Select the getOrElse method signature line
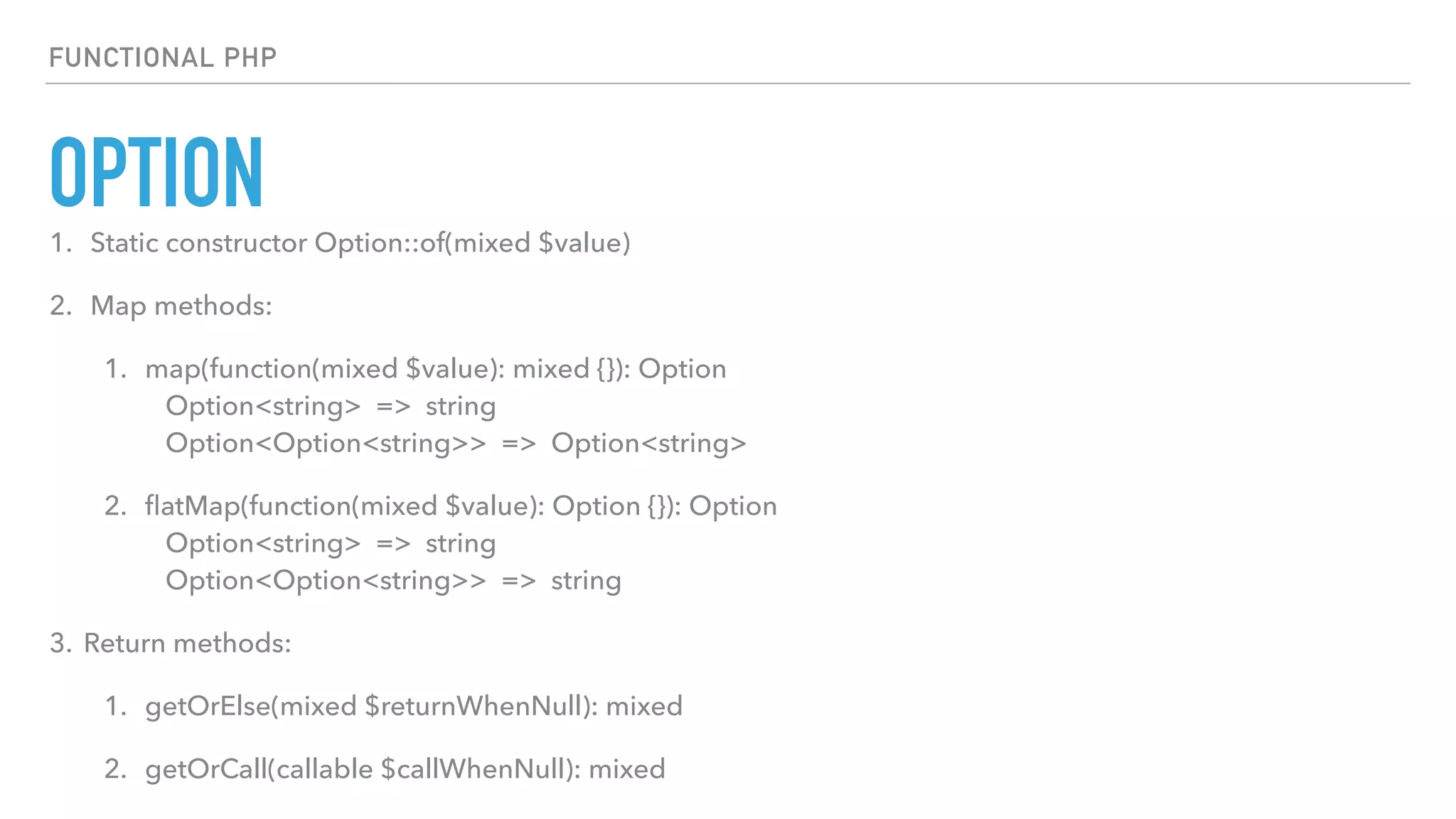The image size is (1456, 819). coord(413,707)
